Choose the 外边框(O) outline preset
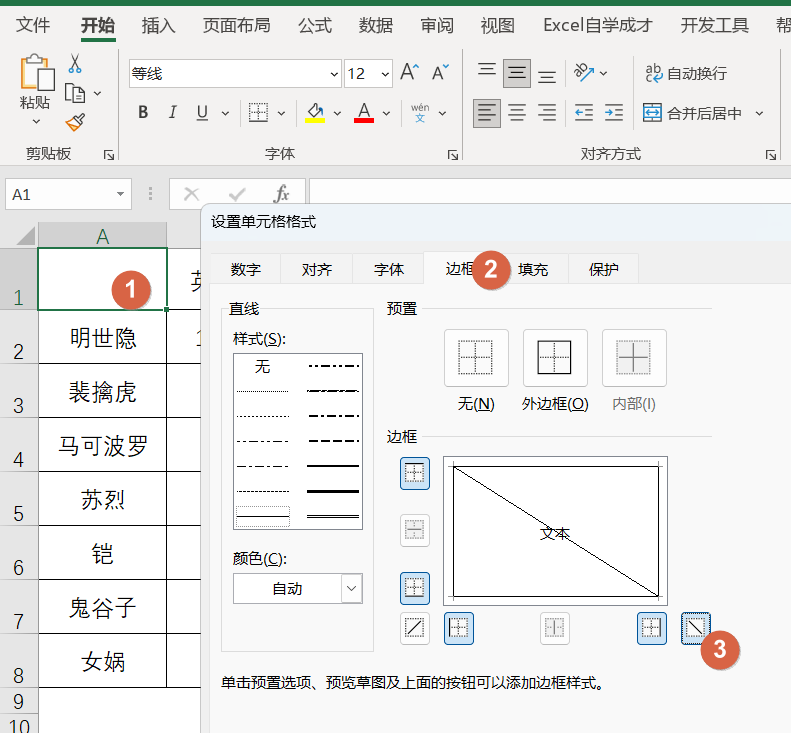 point(555,358)
